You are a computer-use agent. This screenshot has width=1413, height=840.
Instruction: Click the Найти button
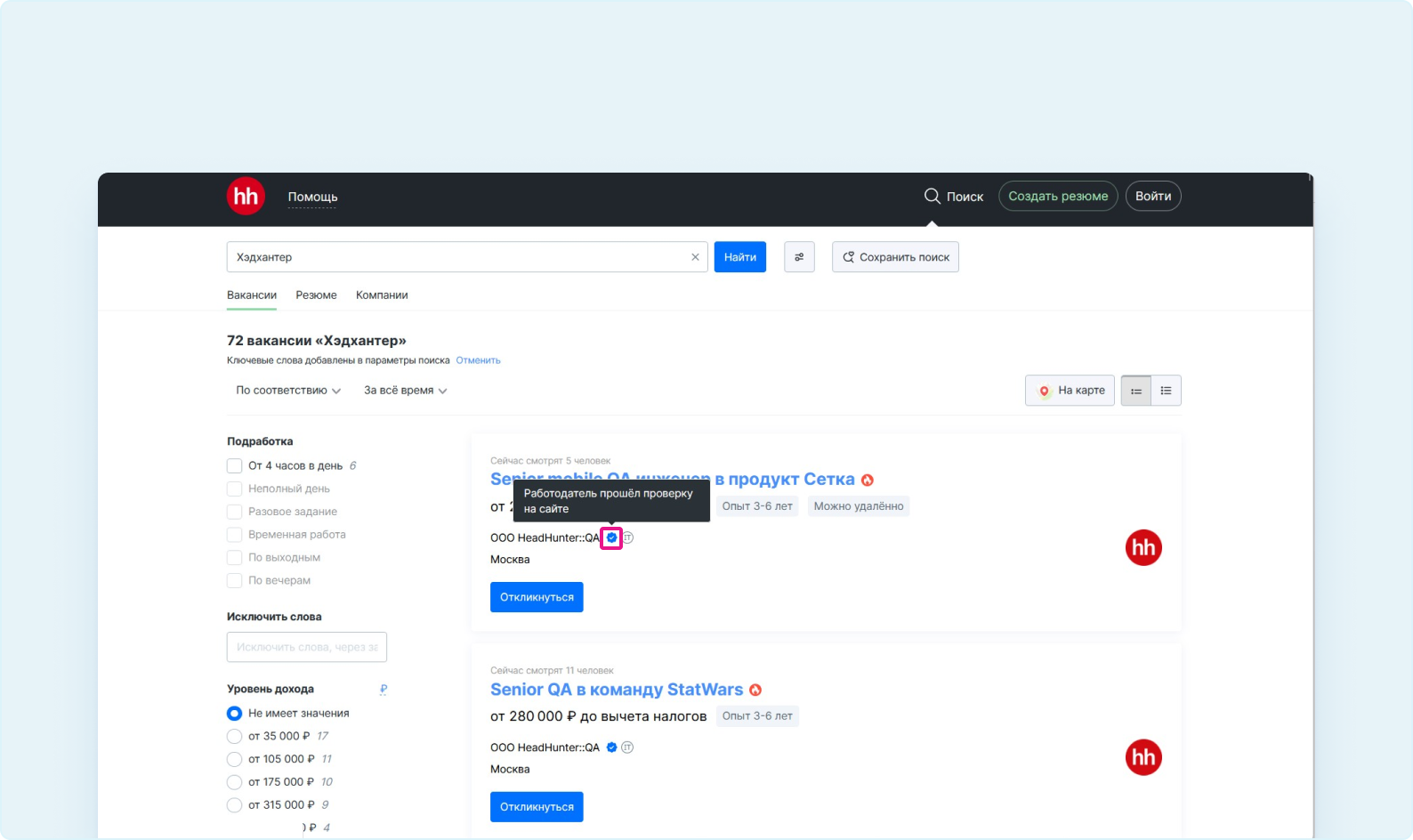[x=740, y=257]
